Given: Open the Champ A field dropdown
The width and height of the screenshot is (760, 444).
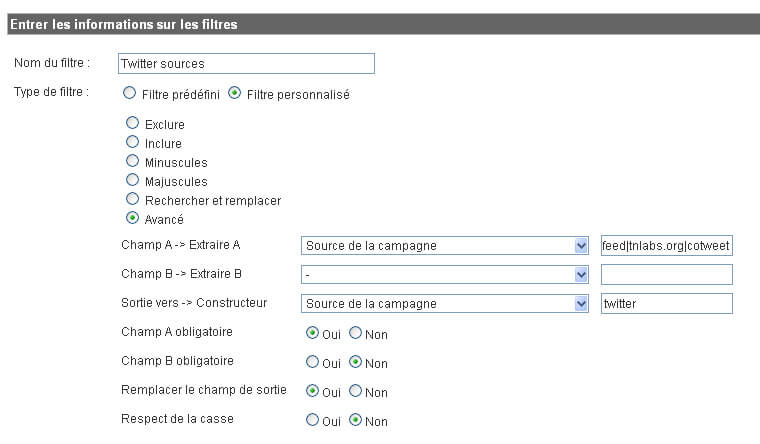Looking at the screenshot, I should coord(444,246).
